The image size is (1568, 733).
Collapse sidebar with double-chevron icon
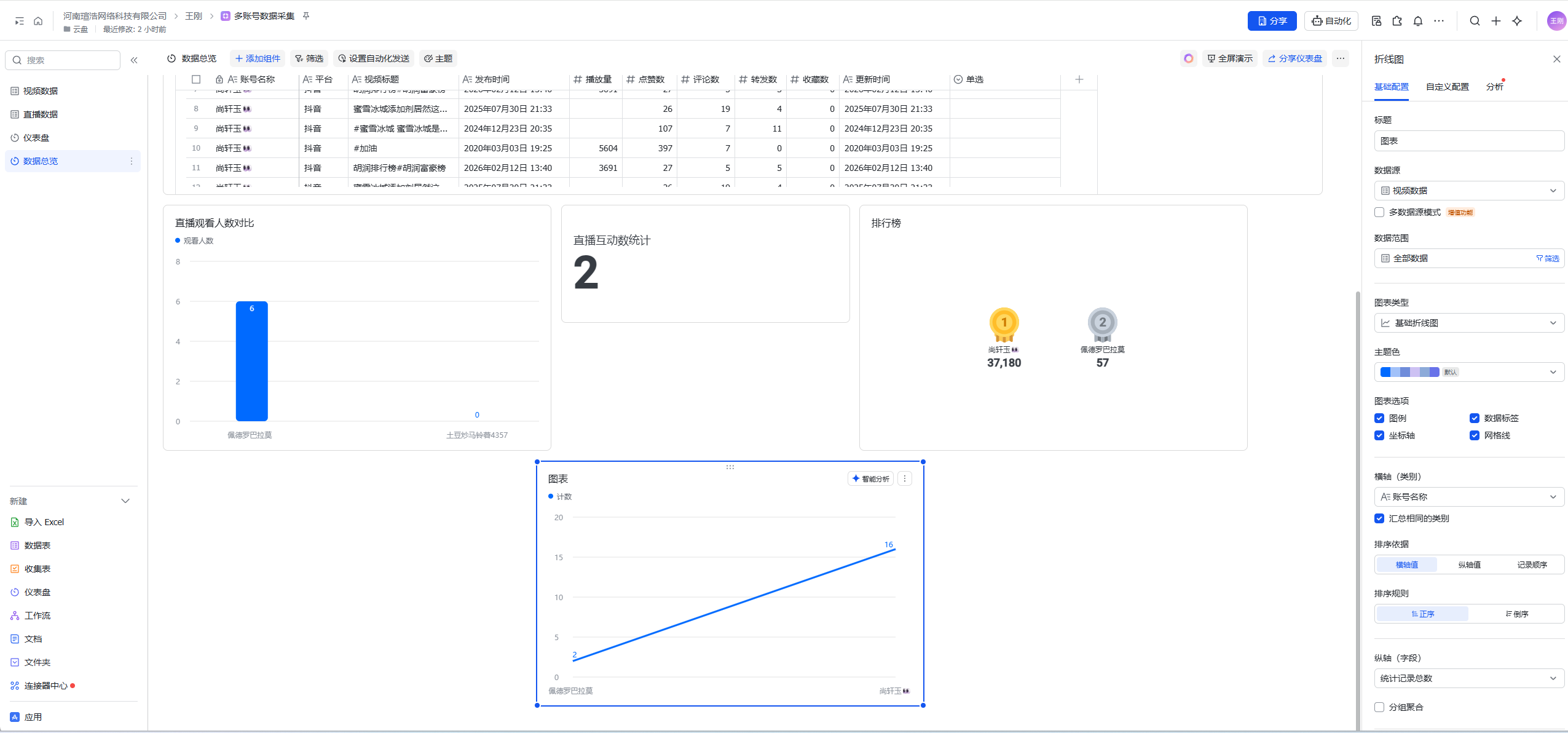point(134,60)
